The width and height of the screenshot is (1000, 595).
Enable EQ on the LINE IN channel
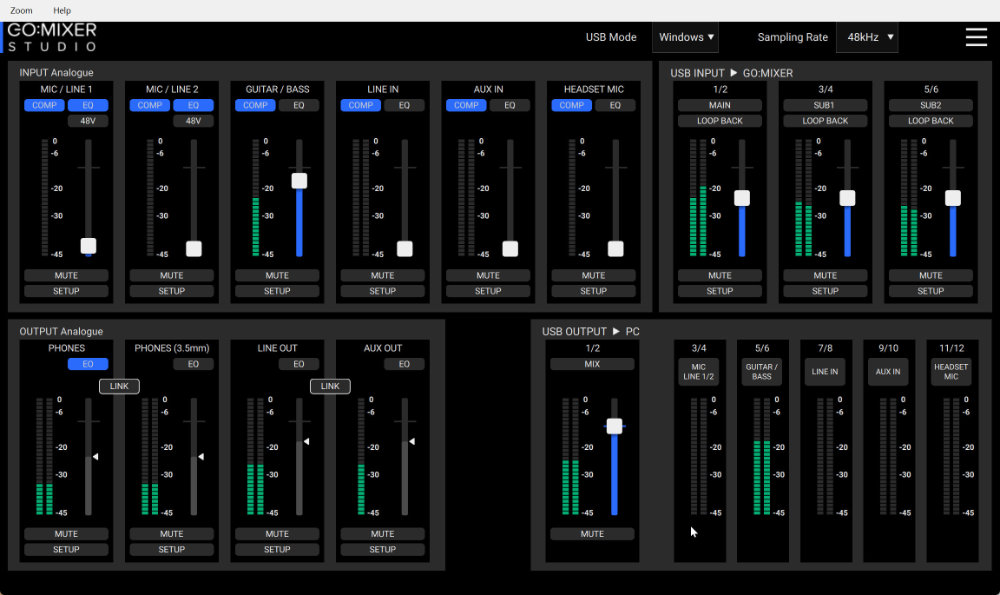[404, 105]
